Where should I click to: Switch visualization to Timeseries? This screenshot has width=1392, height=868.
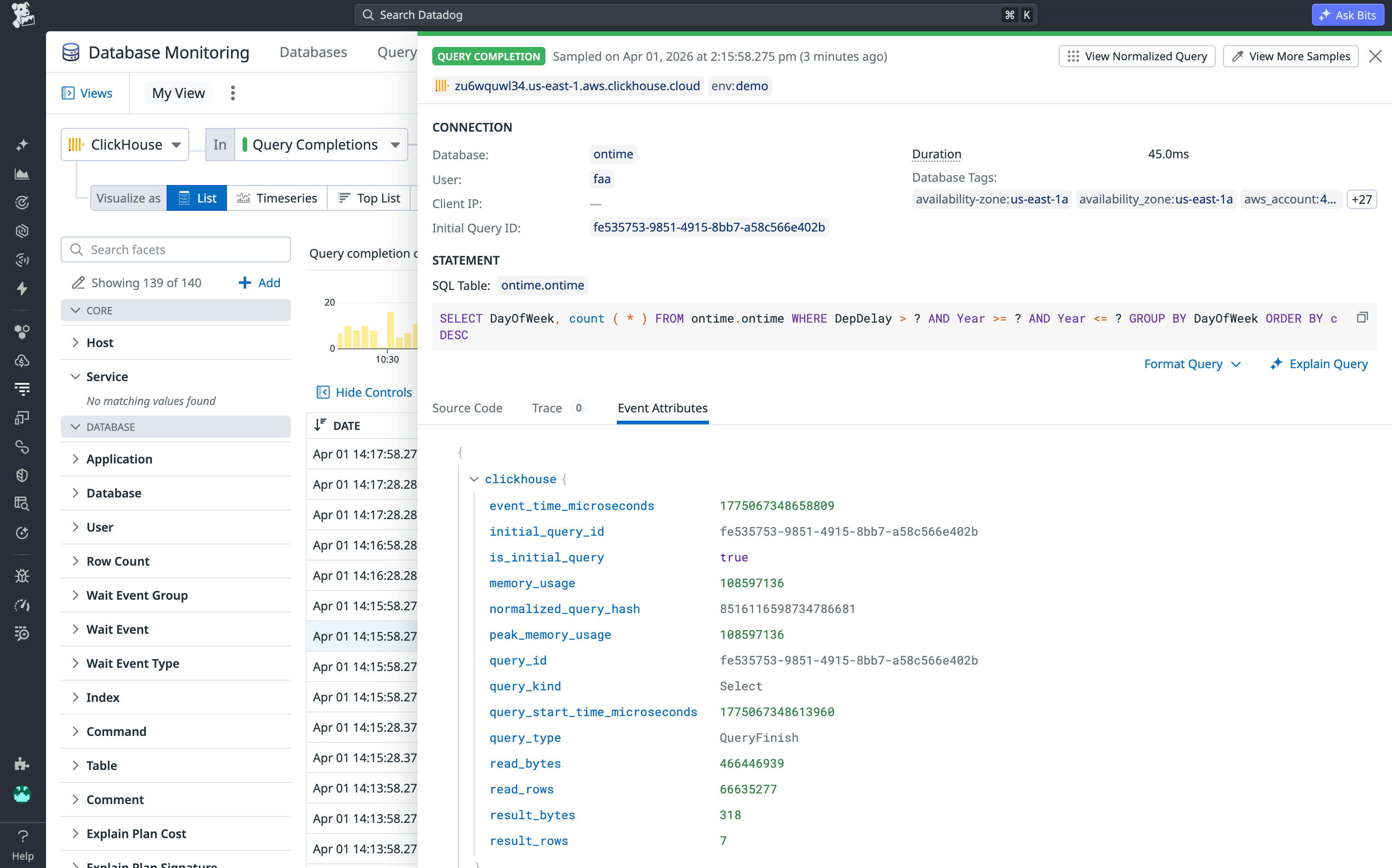click(x=277, y=198)
